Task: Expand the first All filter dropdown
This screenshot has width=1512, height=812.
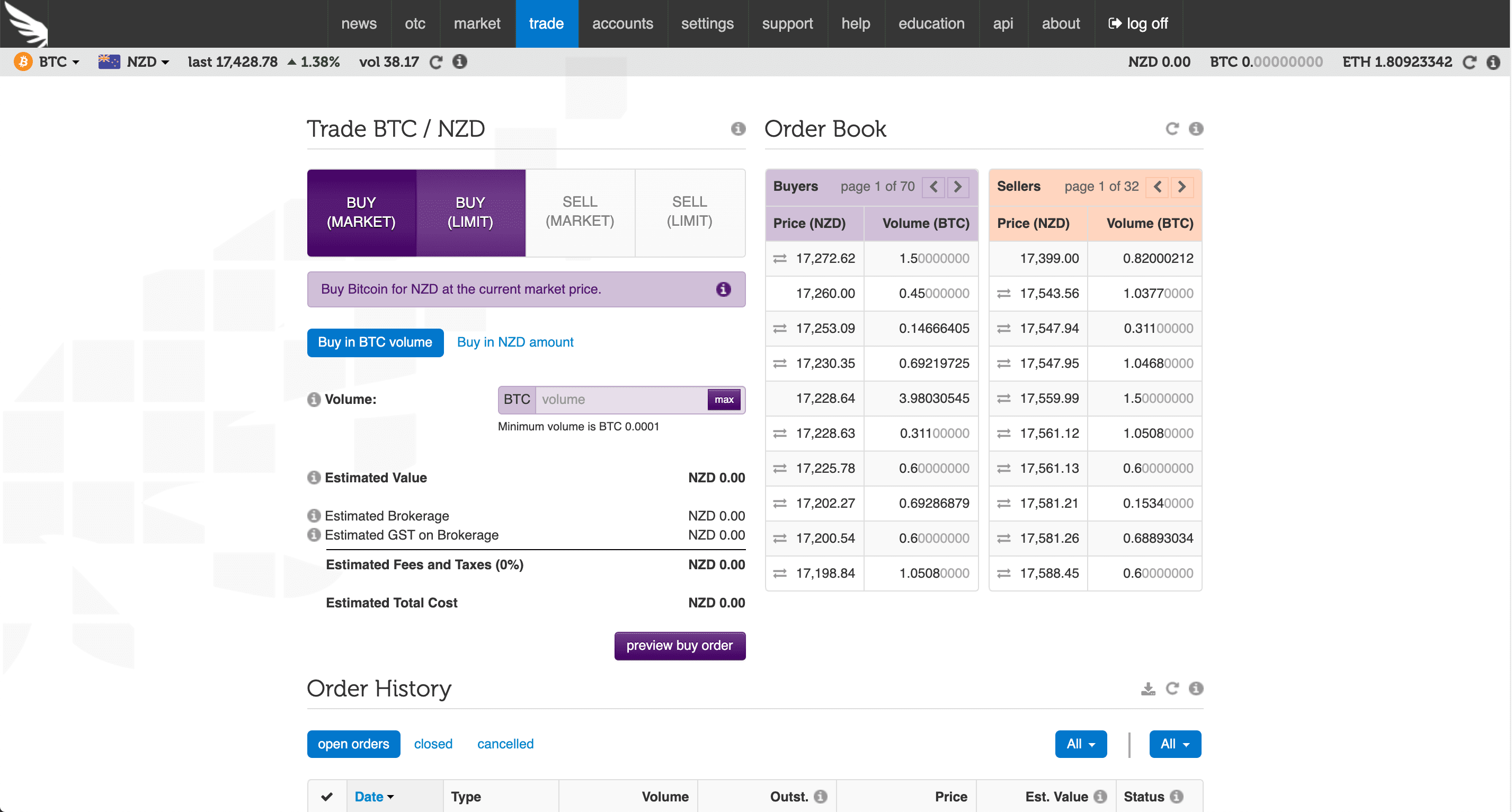Action: (x=1080, y=744)
